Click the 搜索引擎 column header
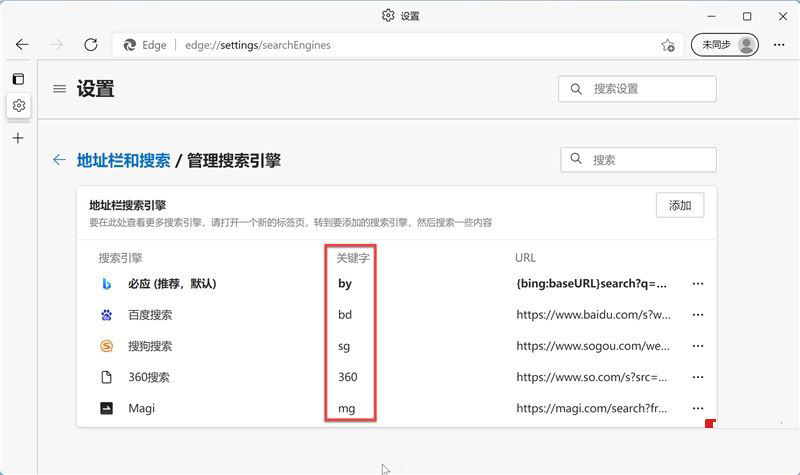 tap(120, 258)
